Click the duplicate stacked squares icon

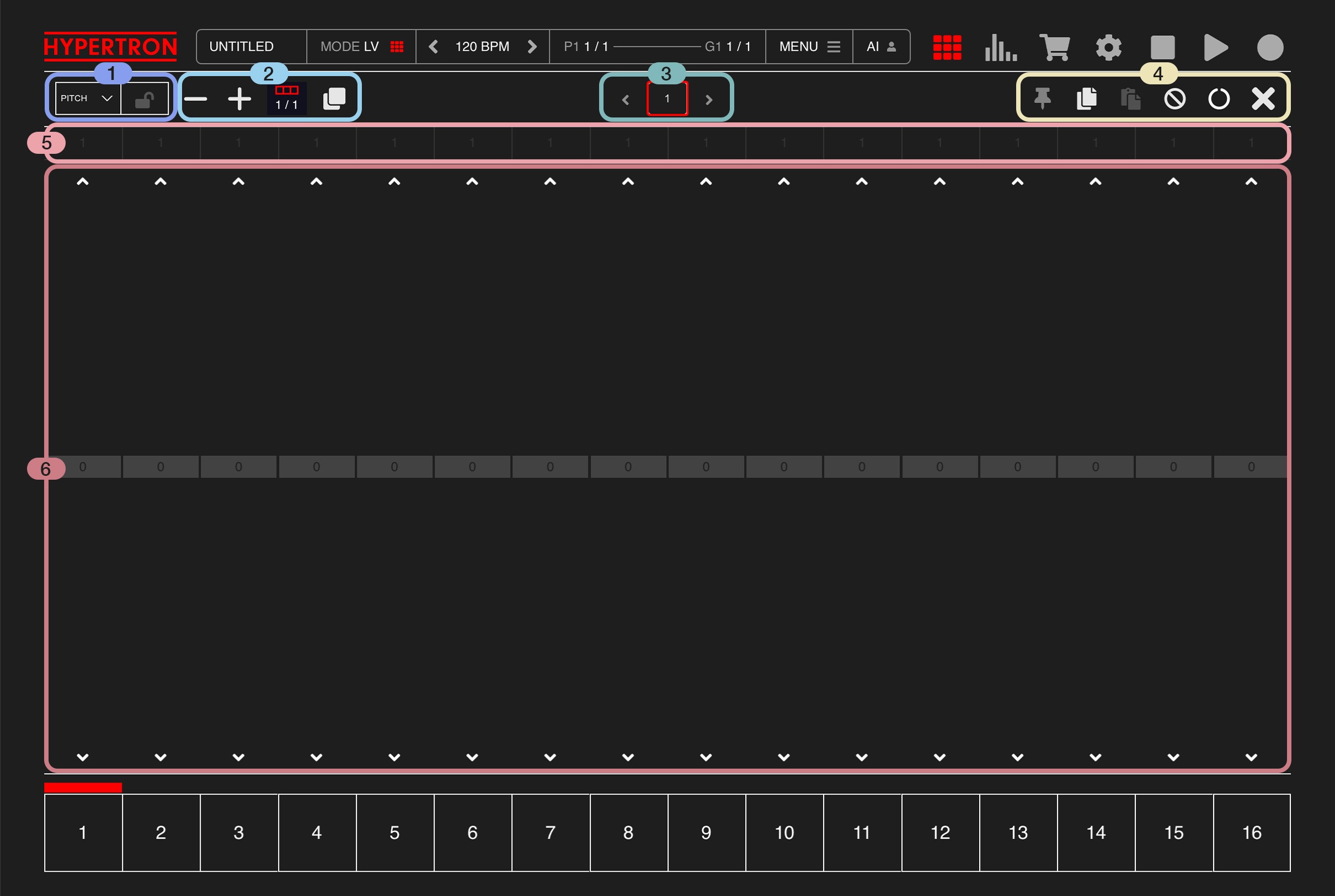click(x=334, y=98)
